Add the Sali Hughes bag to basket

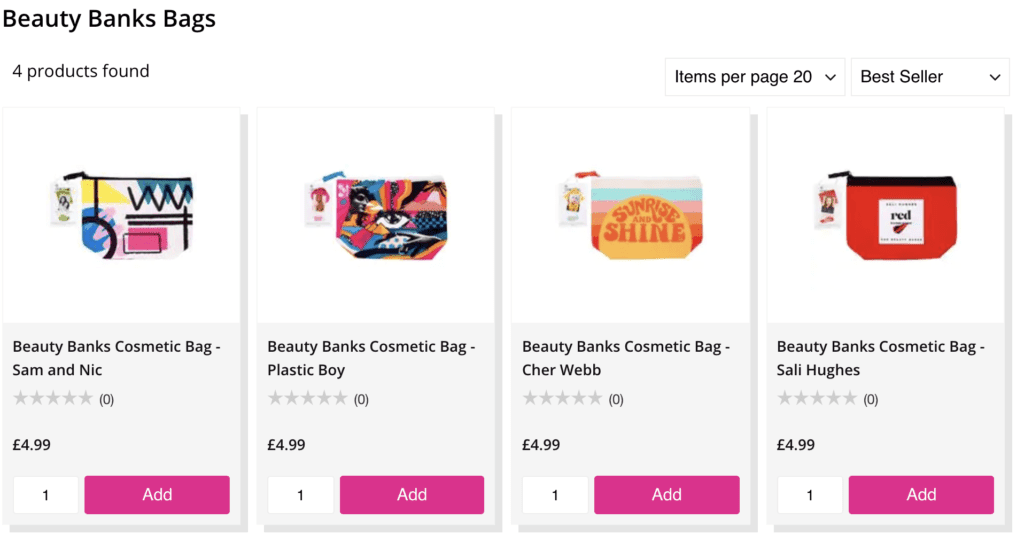[921, 495]
